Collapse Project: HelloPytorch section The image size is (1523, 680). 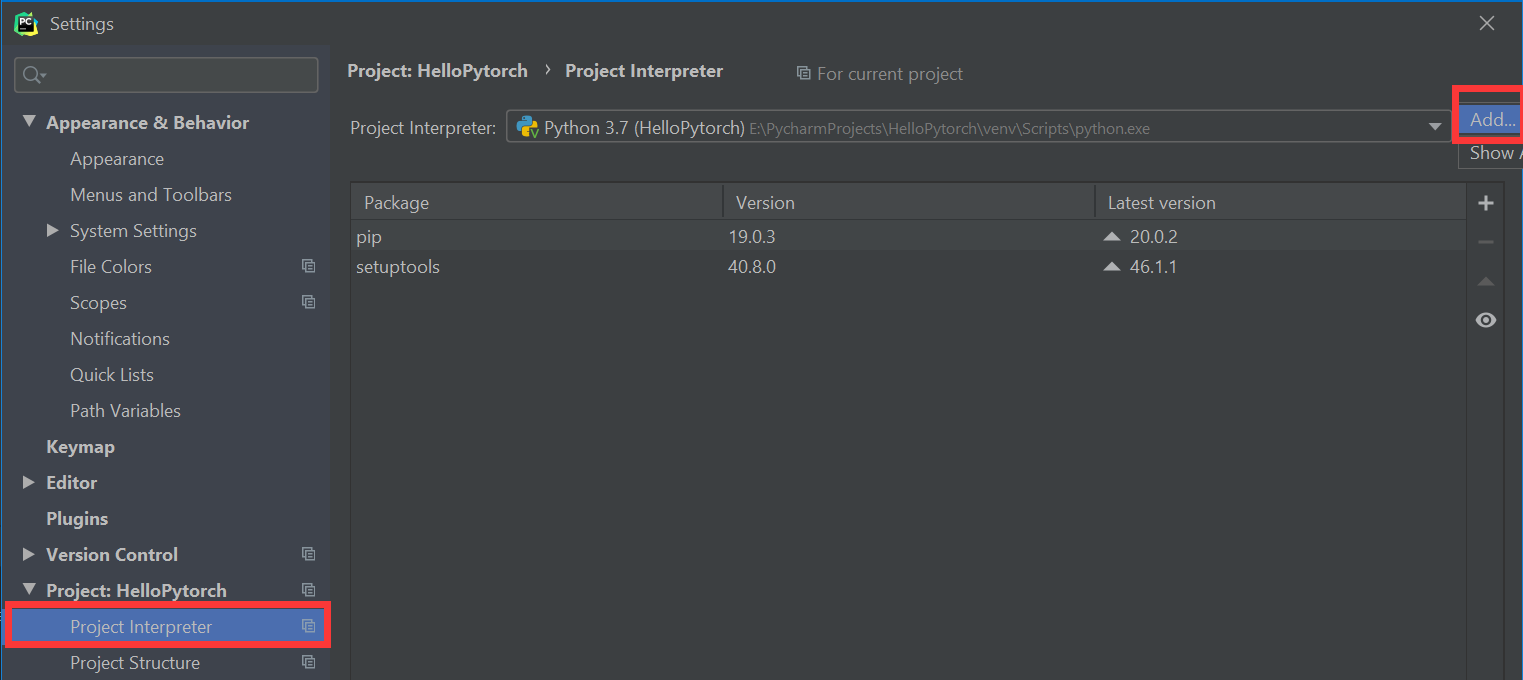[28, 590]
